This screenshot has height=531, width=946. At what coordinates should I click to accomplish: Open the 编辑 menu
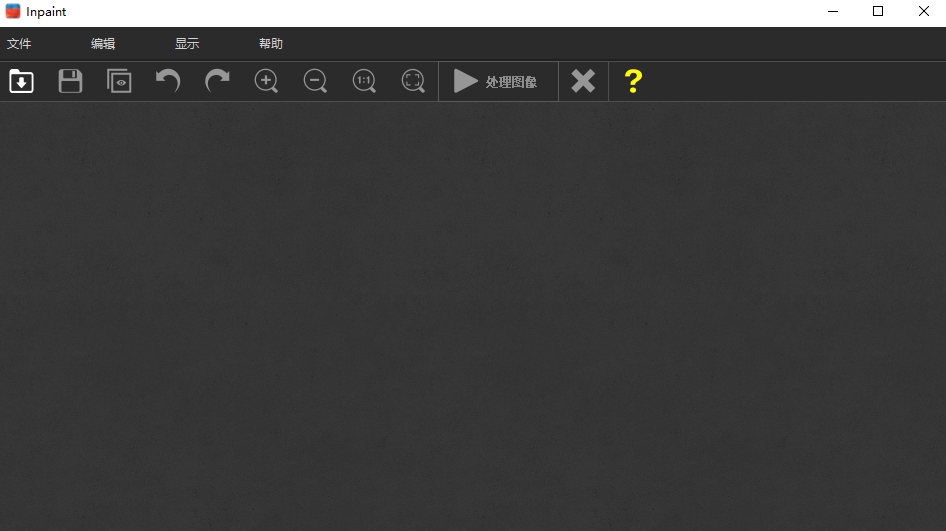[x=103, y=43]
